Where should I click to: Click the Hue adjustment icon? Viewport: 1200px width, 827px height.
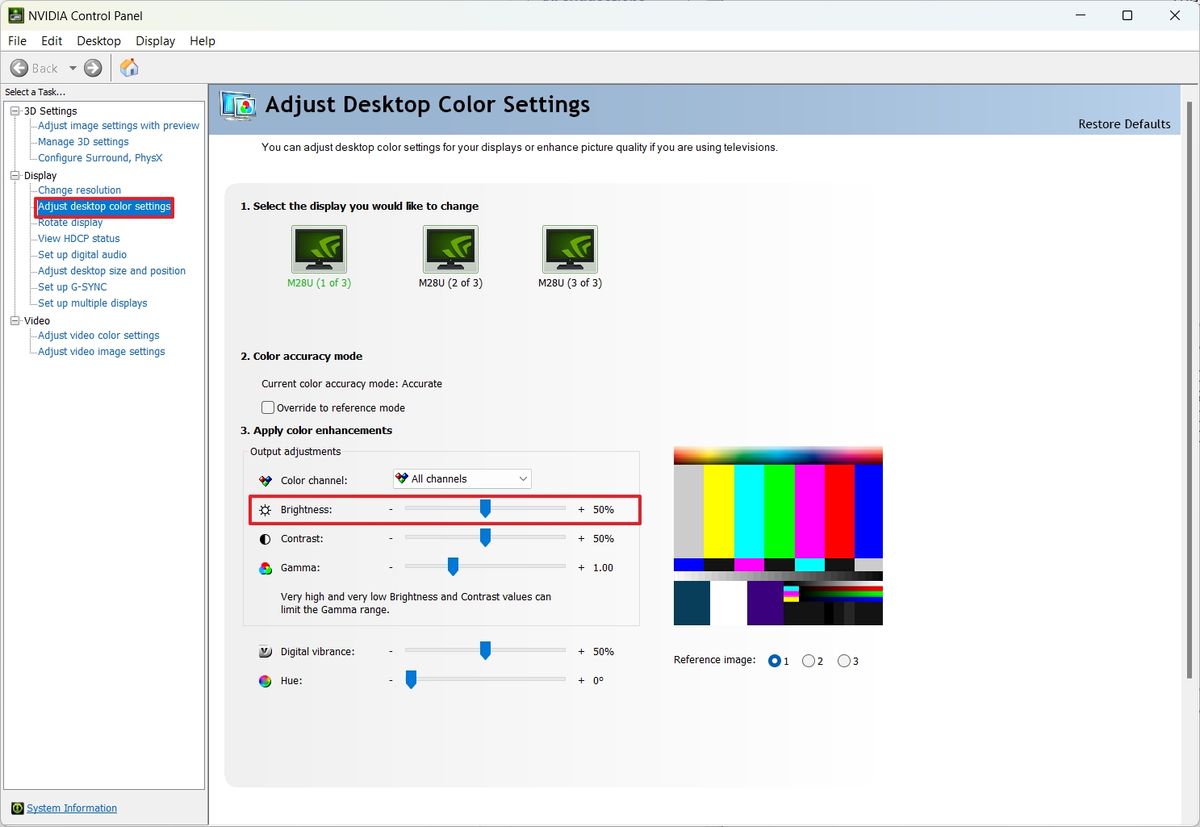coord(264,680)
